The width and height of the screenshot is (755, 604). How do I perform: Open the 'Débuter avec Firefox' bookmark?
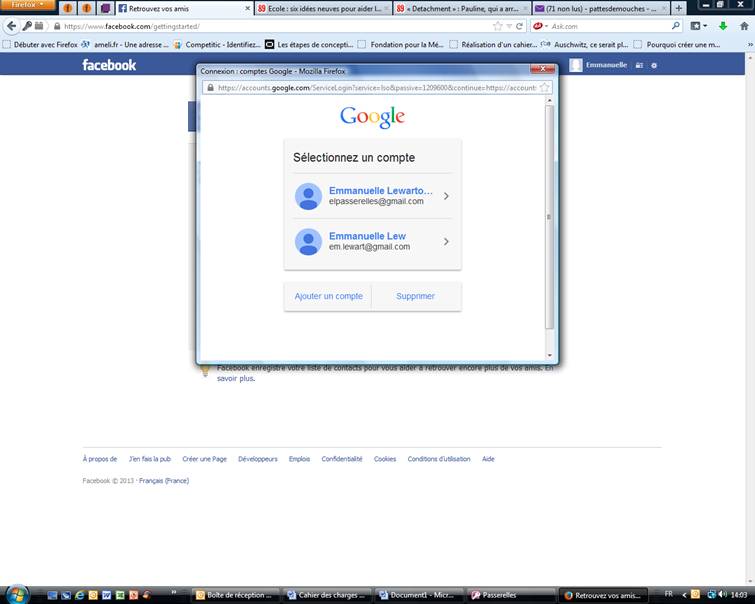pyautogui.click(x=40, y=45)
